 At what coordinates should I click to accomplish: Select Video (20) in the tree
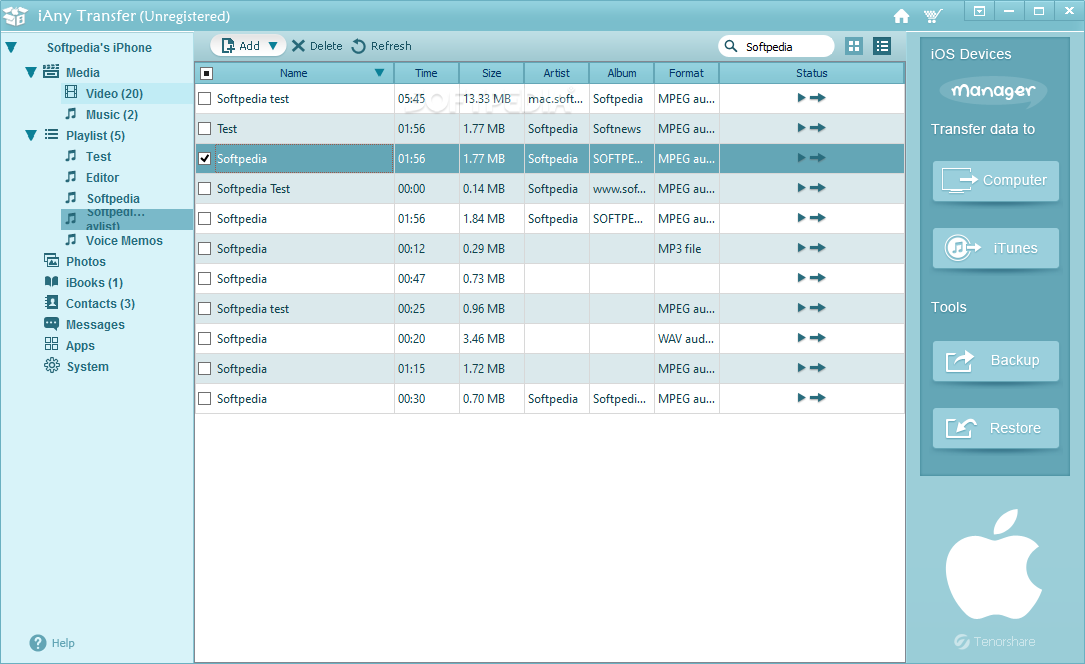point(114,93)
